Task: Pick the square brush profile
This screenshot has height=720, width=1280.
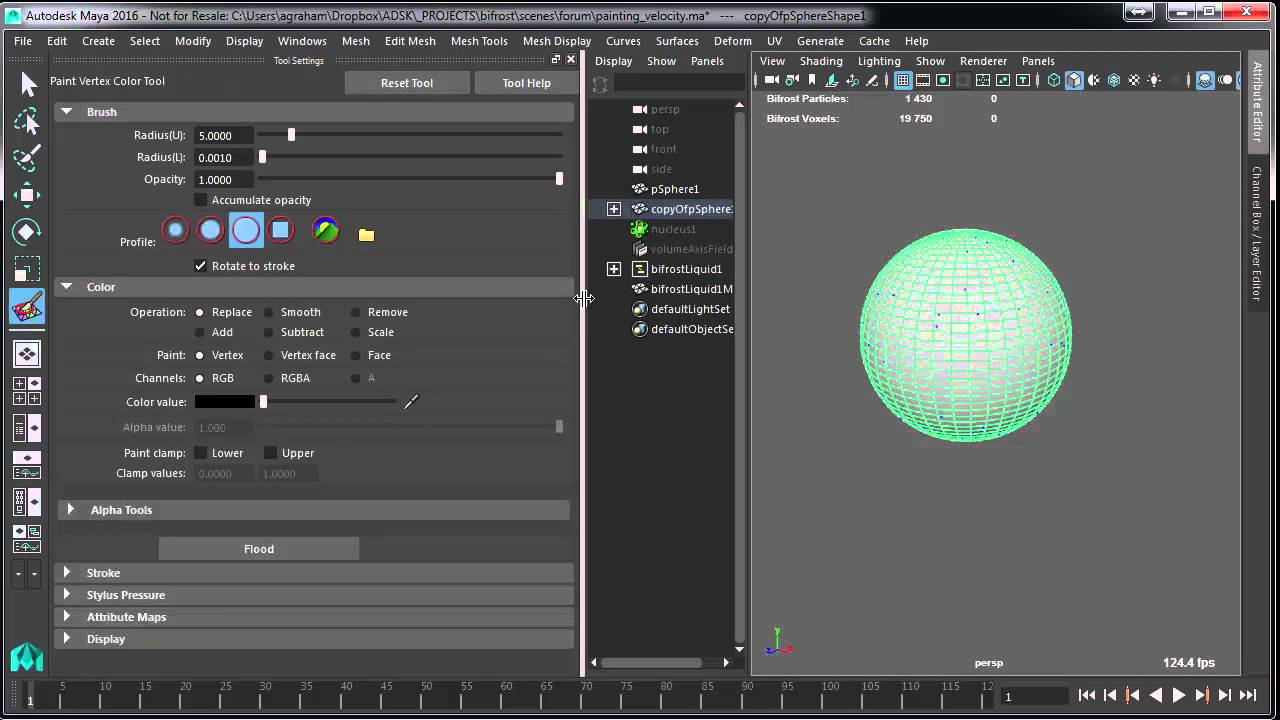Action: point(281,230)
